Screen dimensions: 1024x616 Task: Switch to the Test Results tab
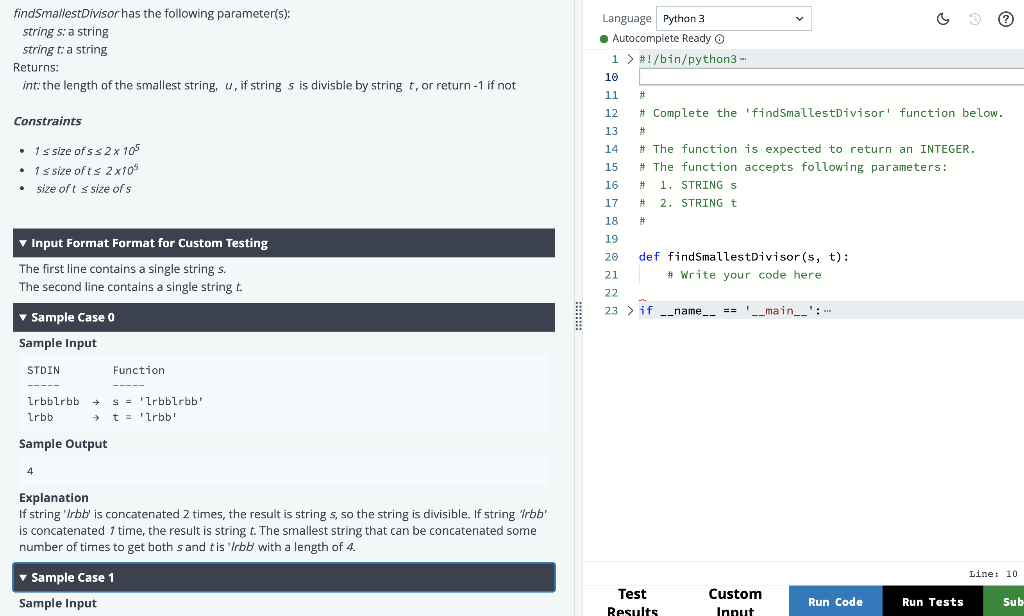click(x=632, y=600)
